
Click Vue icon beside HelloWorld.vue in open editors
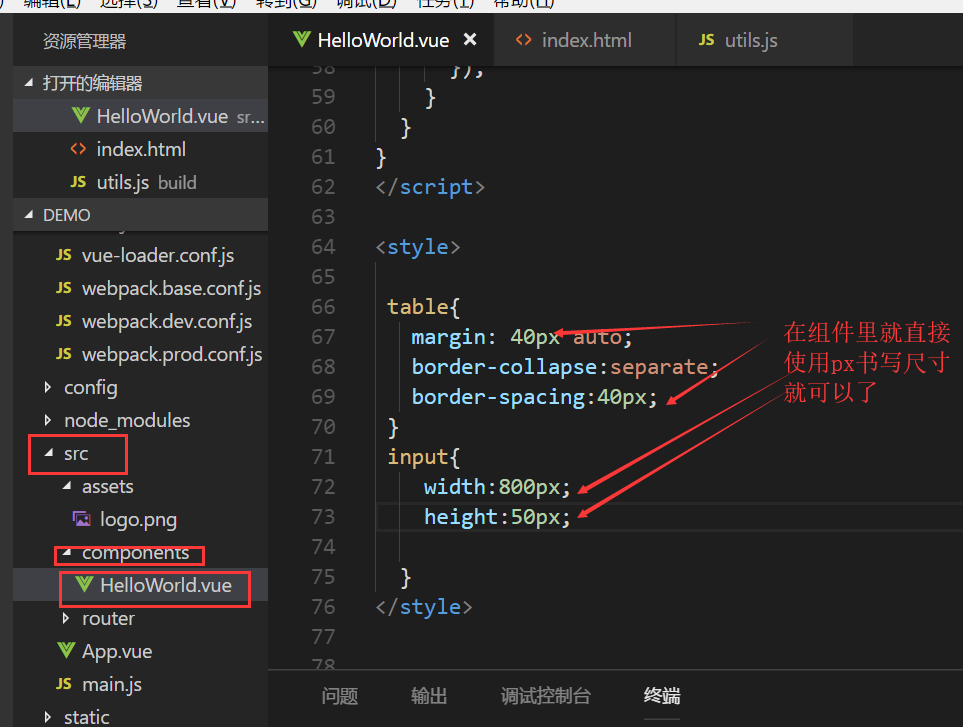(x=80, y=115)
